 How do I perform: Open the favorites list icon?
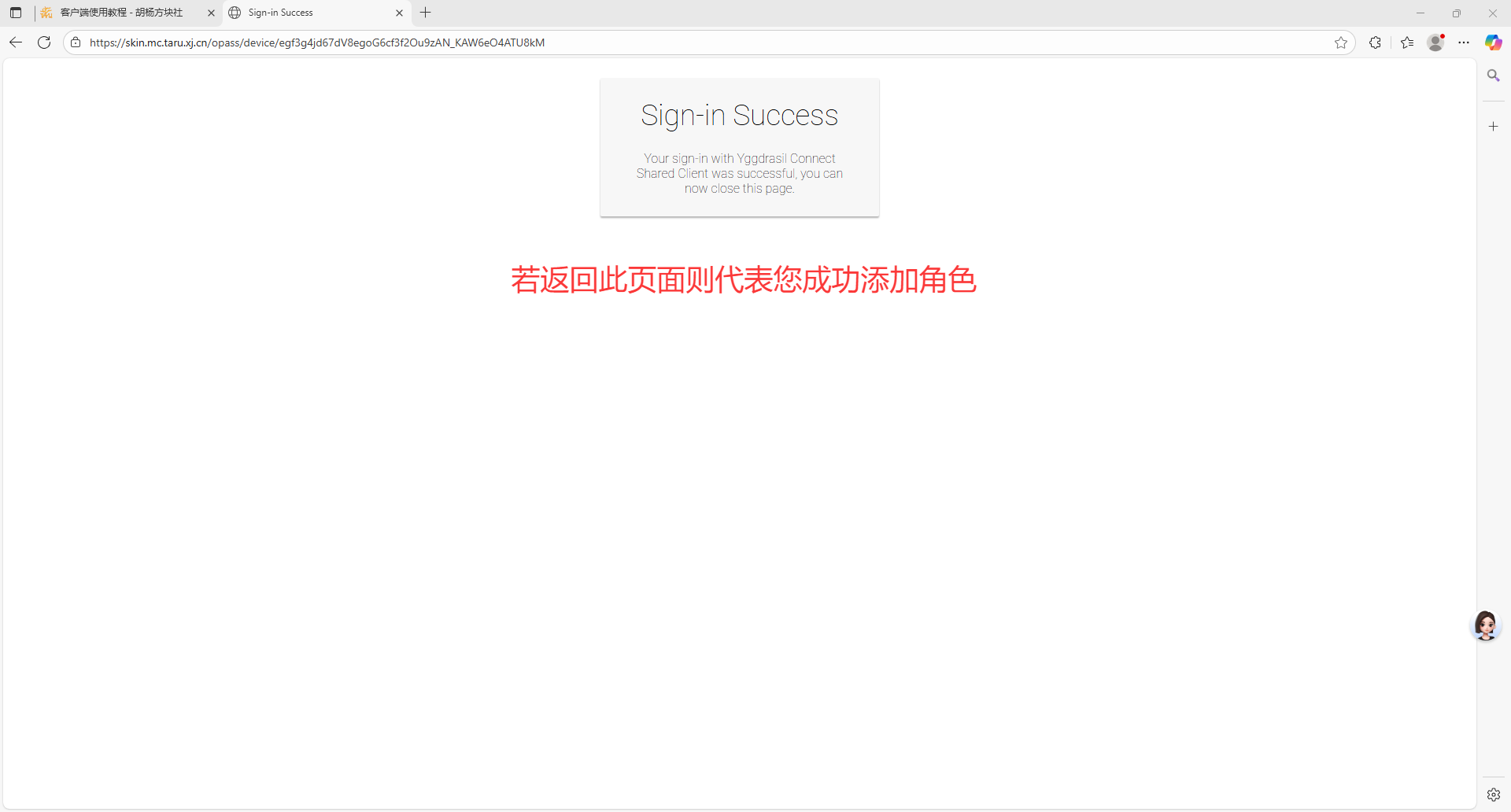[x=1407, y=42]
